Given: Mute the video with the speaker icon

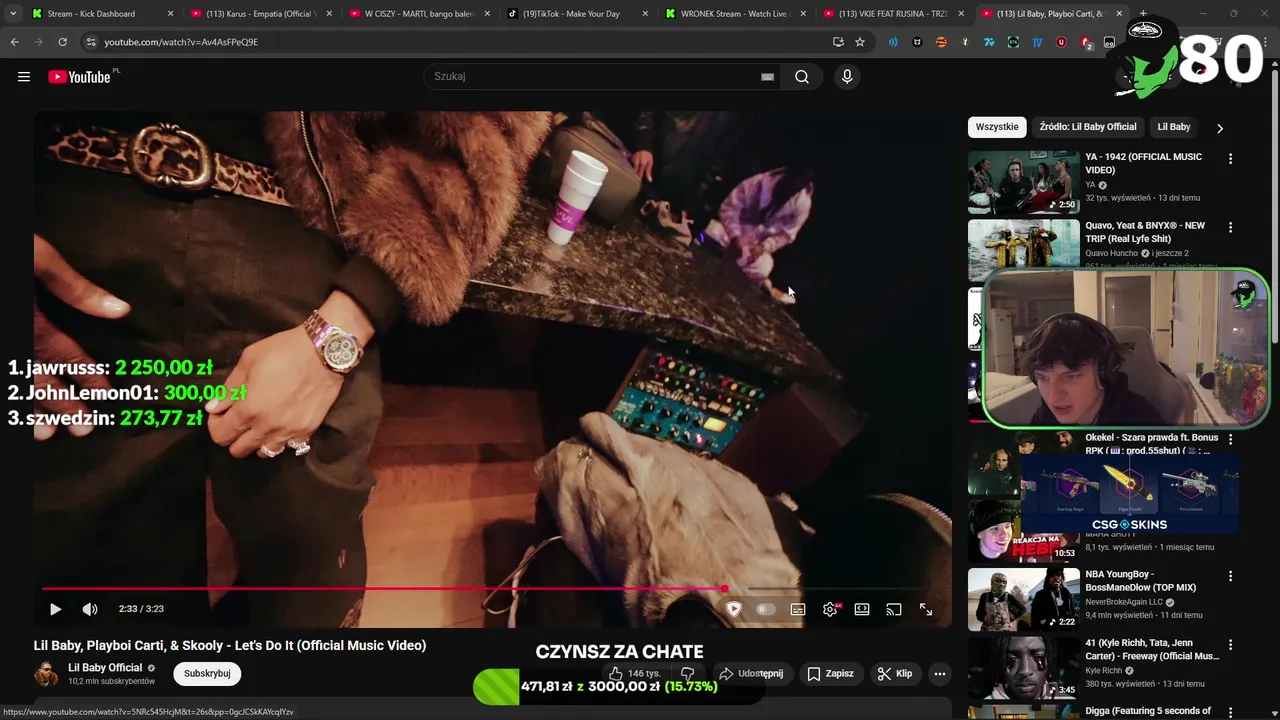Looking at the screenshot, I should click(90, 609).
